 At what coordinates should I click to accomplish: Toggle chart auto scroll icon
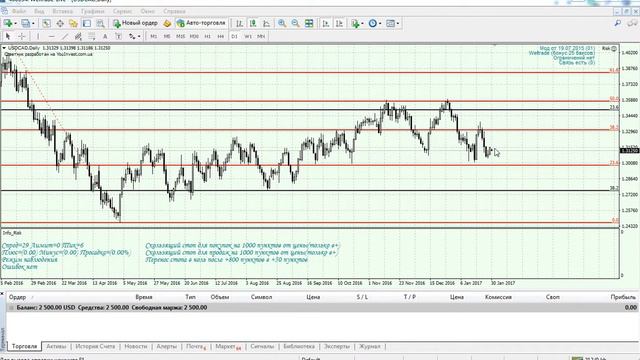(326, 23)
